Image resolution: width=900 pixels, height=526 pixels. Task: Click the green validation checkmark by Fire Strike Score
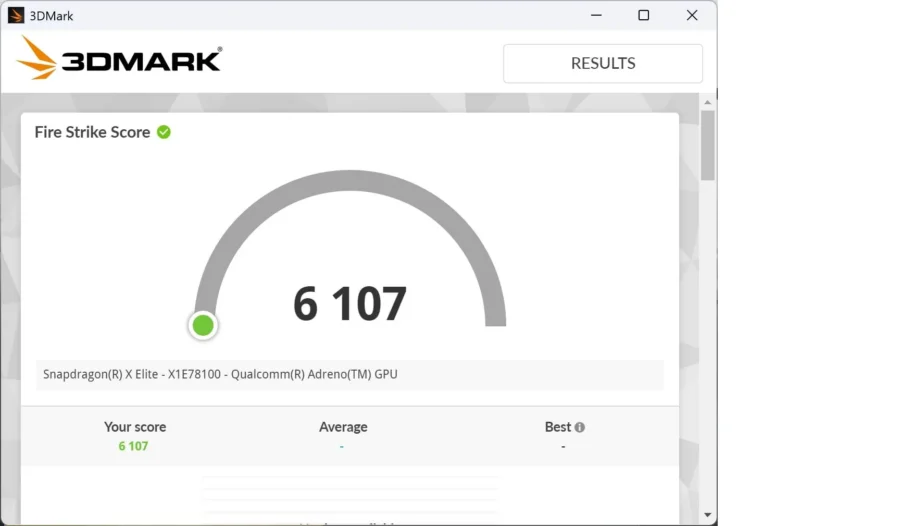click(164, 132)
